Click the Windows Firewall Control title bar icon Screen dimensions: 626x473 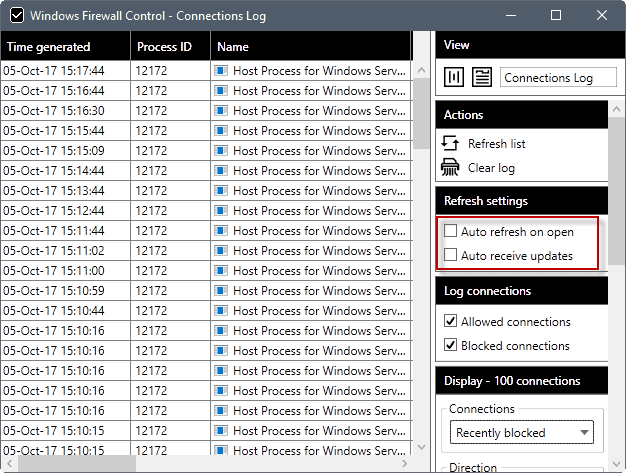17,16
